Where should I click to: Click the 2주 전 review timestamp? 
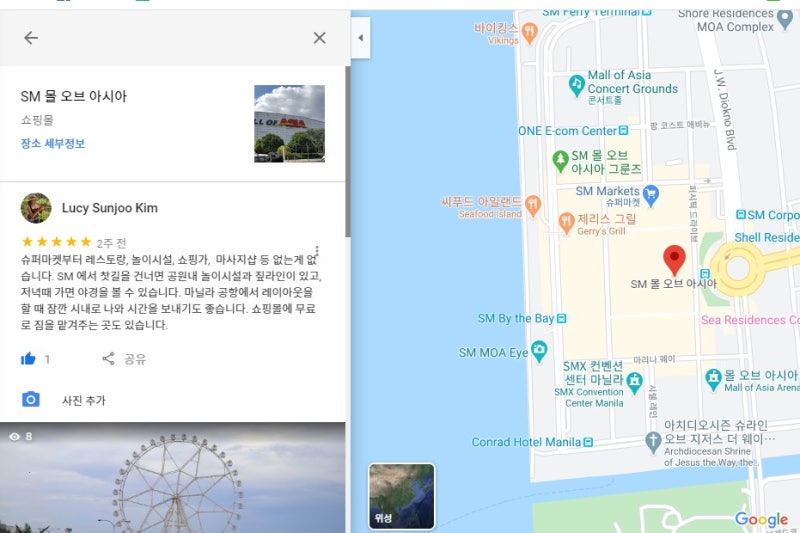(111, 243)
